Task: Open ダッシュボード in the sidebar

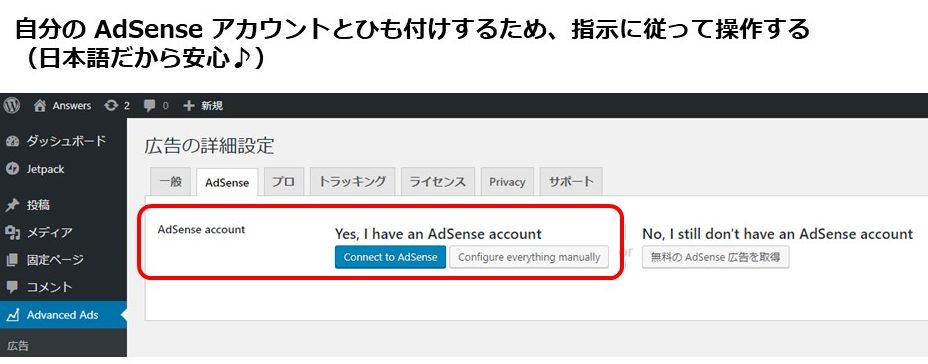Action: [x=63, y=141]
